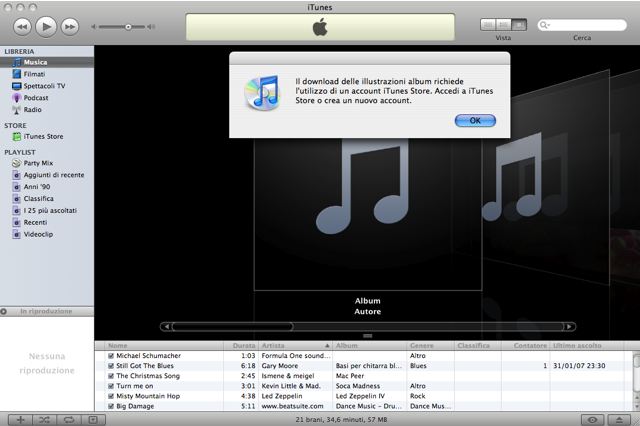The width and height of the screenshot is (640, 426).
Task: Open the search magnifier dropdown
Action: [544, 25]
